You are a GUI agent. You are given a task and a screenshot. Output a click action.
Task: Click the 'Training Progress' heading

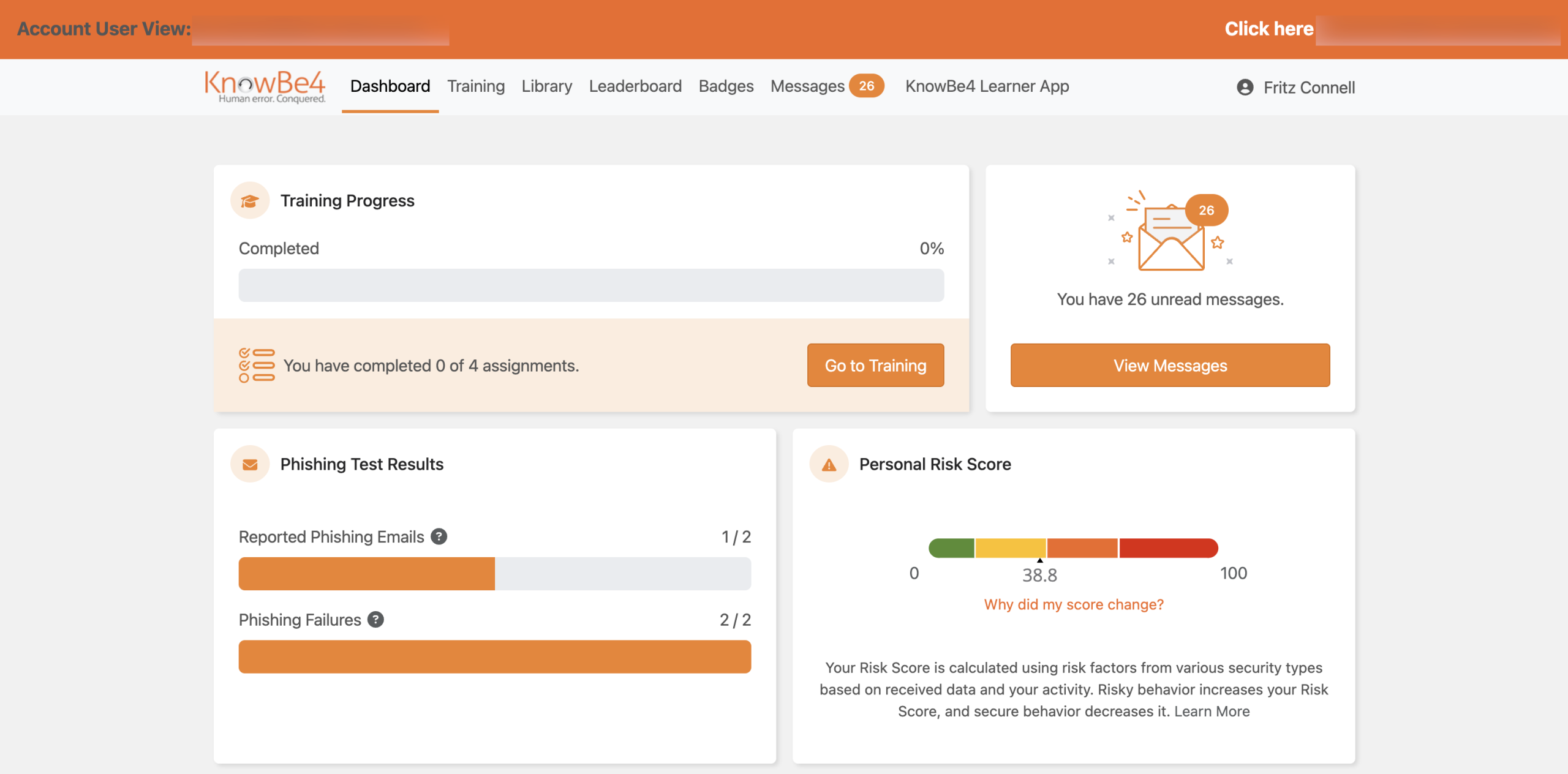(347, 201)
